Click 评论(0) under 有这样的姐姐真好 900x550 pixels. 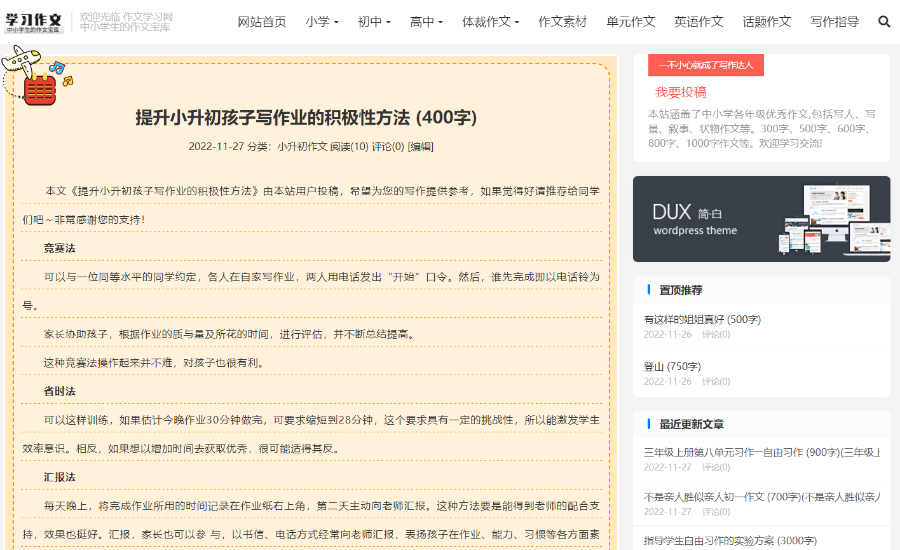pos(716,334)
